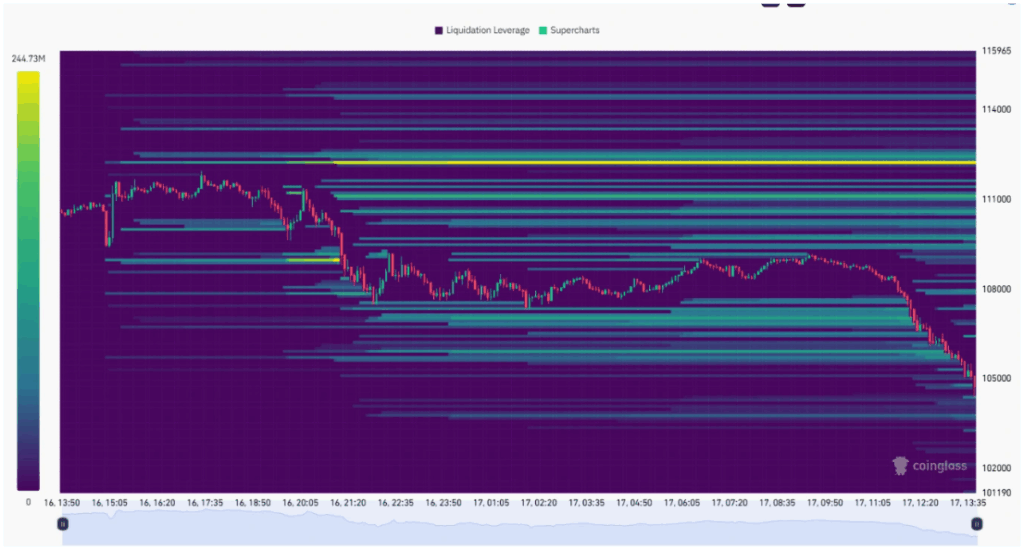The width and height of the screenshot is (1024, 550).
Task: Click the right zoom range handle
Action: pyautogui.click(x=977, y=523)
